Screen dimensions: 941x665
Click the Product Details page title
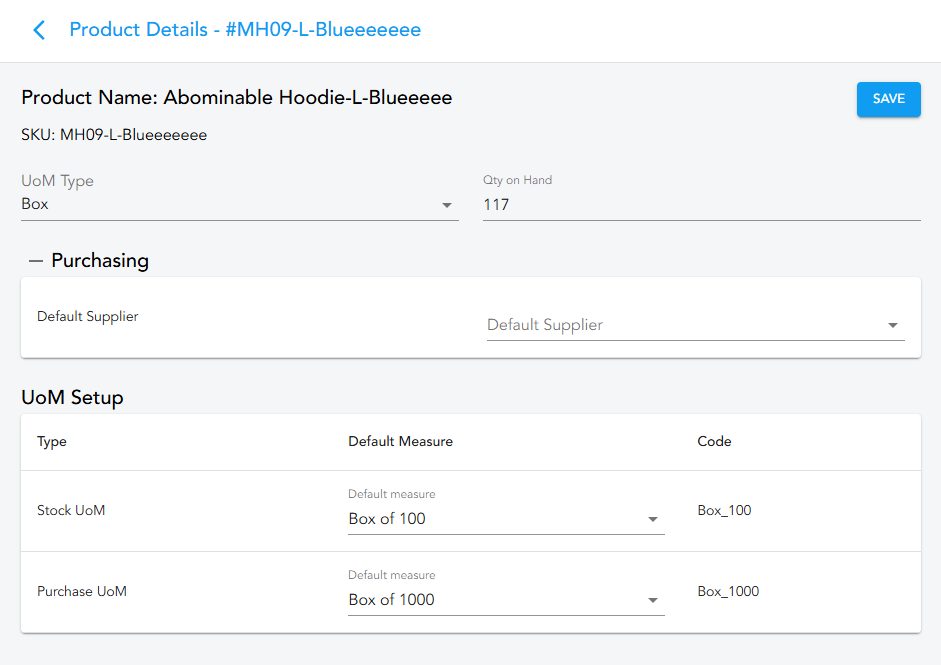click(245, 30)
